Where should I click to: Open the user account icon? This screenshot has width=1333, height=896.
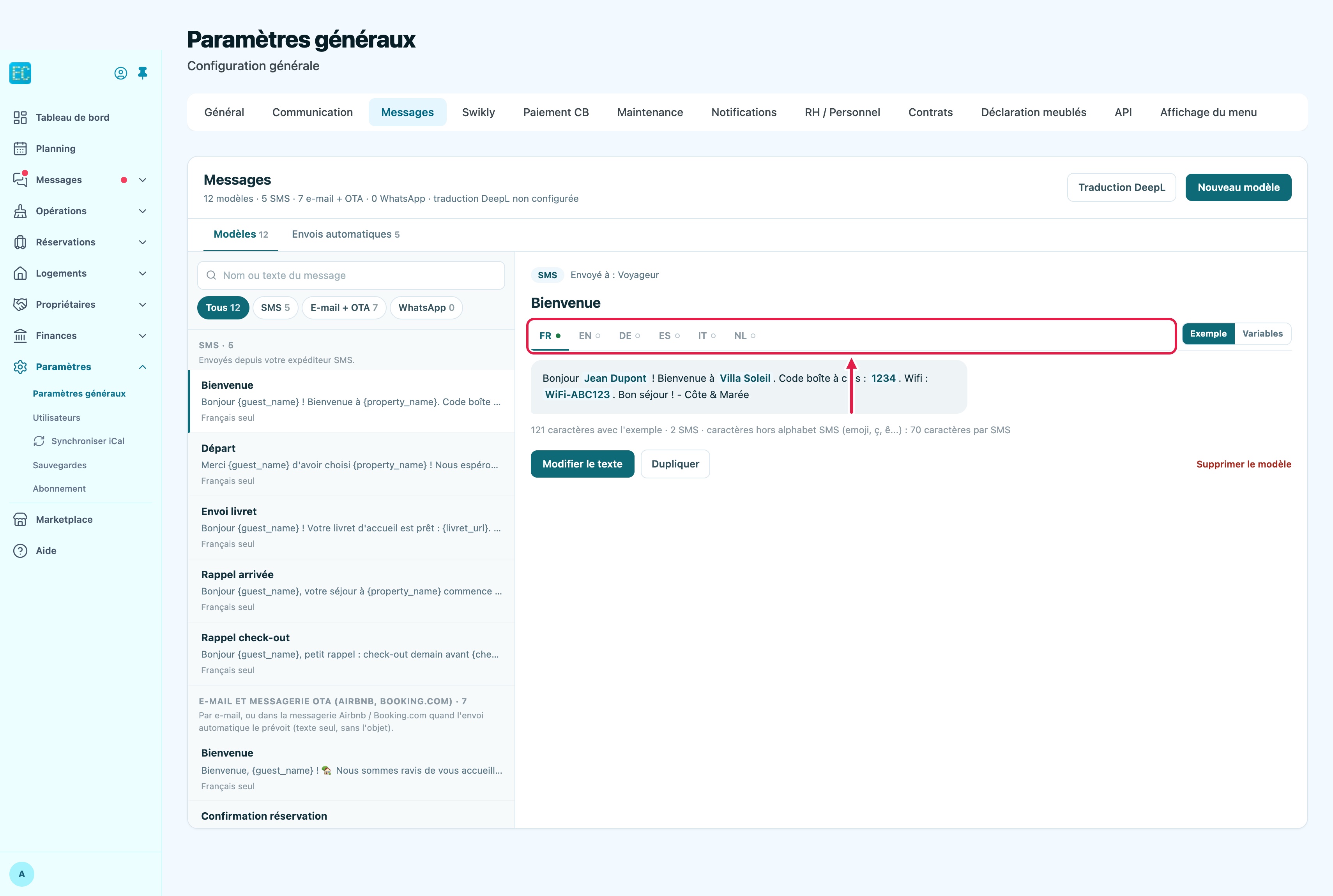click(120, 73)
